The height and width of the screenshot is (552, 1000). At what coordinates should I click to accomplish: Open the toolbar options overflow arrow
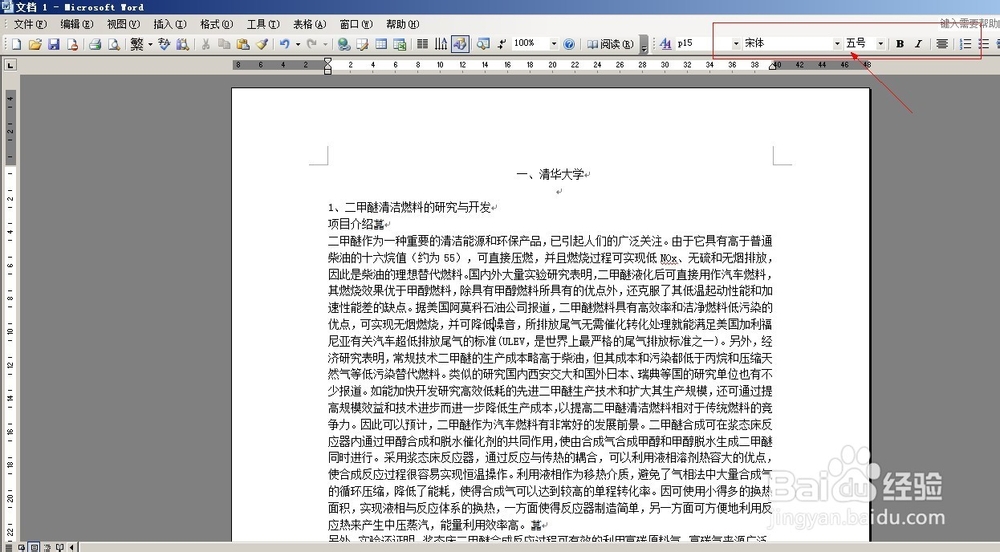point(644,44)
